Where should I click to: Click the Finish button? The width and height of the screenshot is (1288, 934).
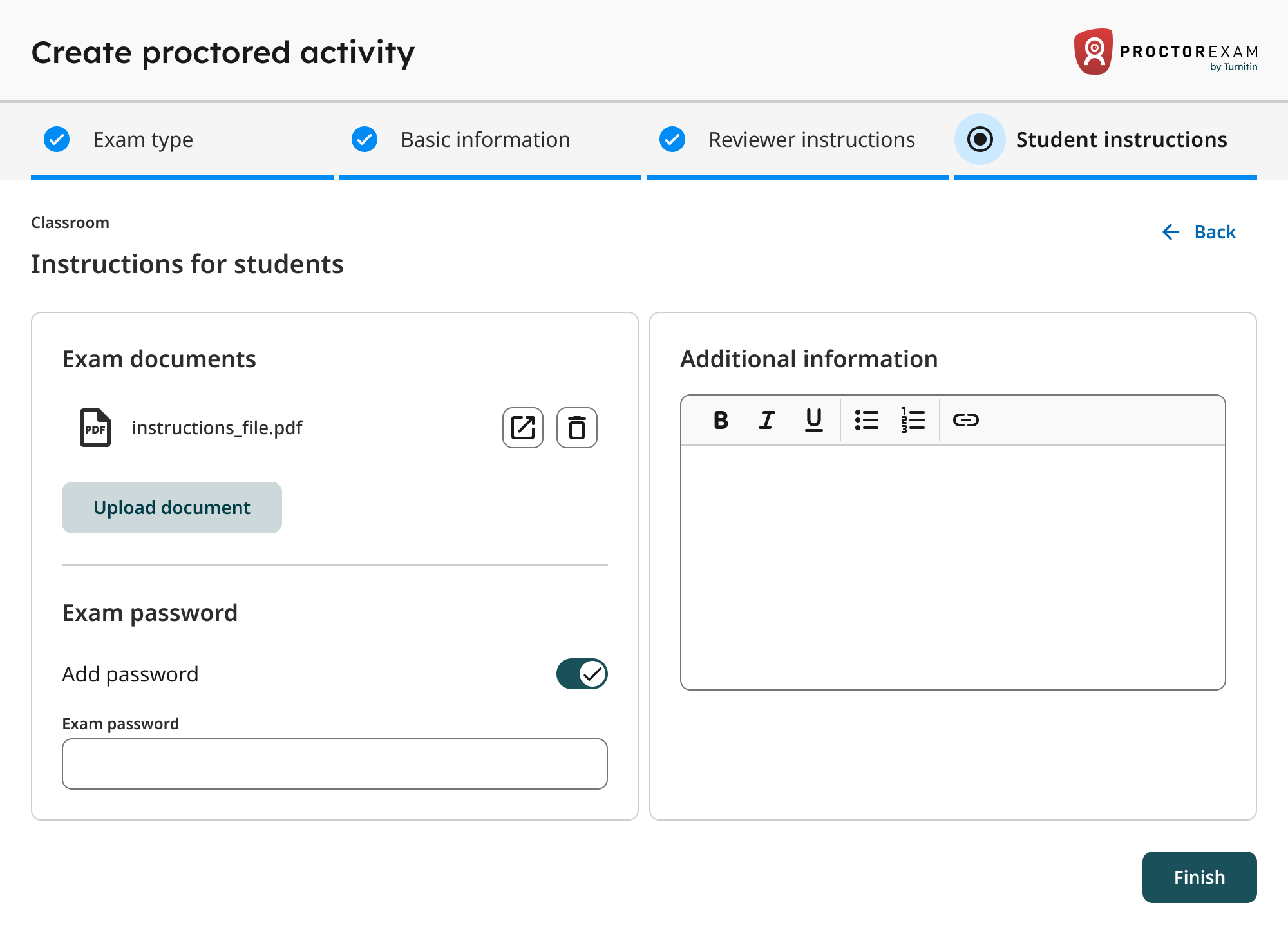pos(1198,877)
